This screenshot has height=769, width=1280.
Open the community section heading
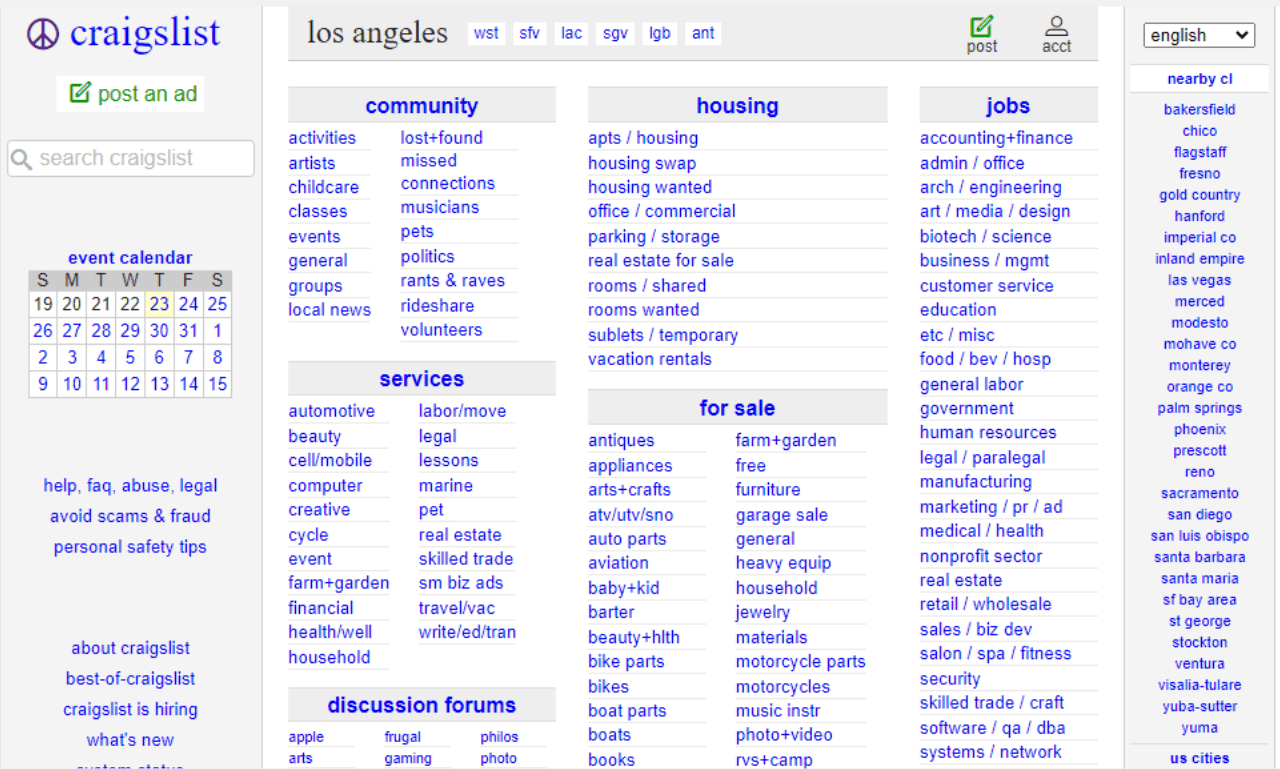click(421, 106)
